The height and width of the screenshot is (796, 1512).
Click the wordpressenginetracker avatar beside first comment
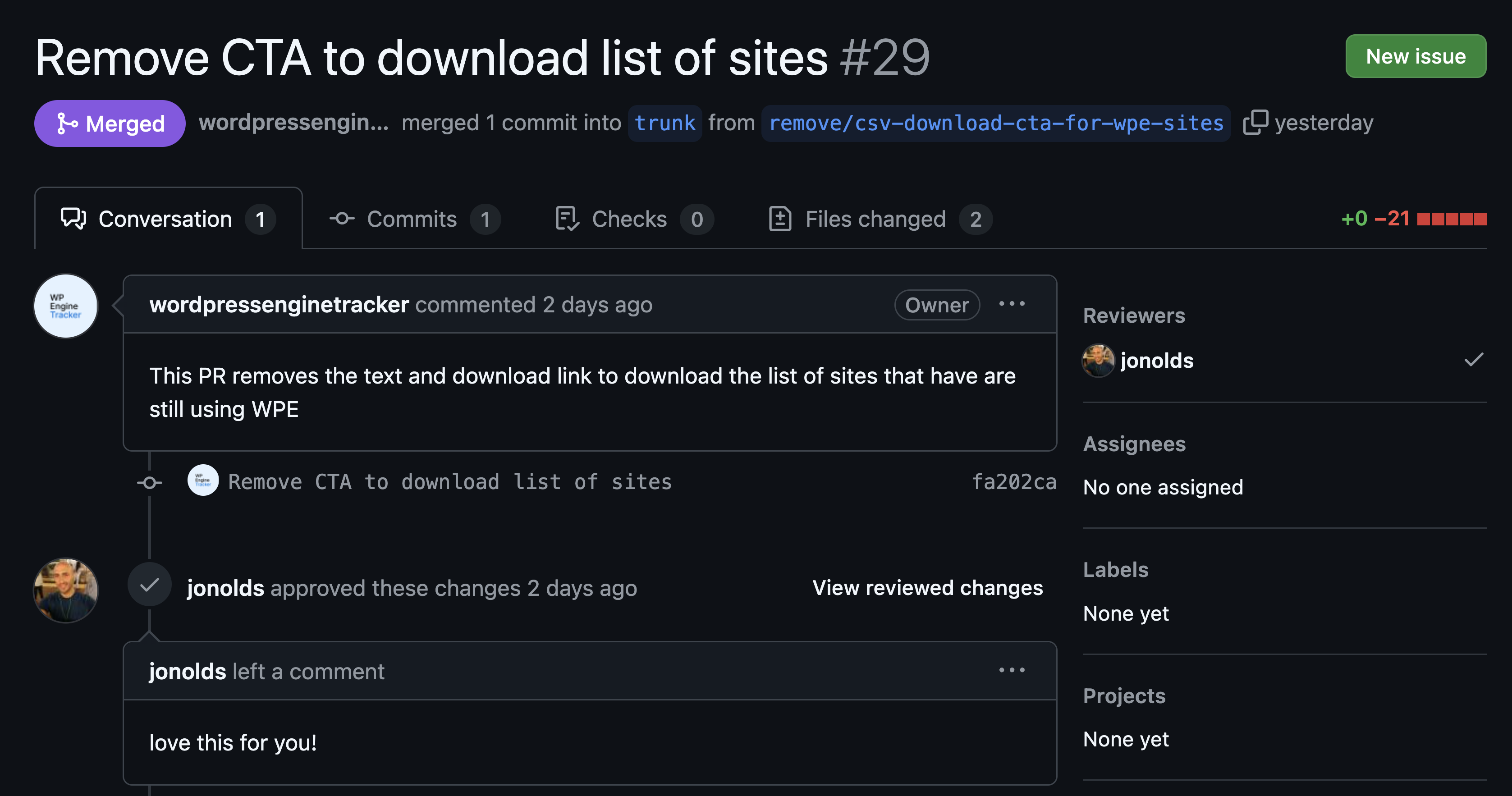(x=66, y=306)
